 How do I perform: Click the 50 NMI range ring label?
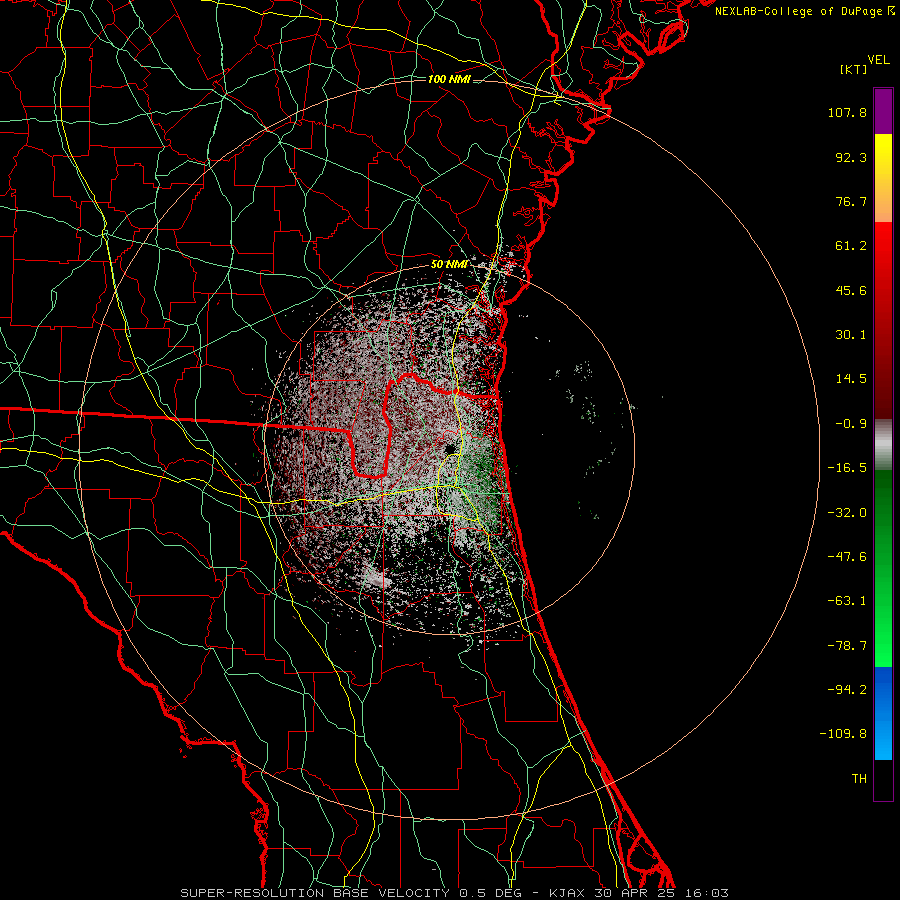point(449,265)
